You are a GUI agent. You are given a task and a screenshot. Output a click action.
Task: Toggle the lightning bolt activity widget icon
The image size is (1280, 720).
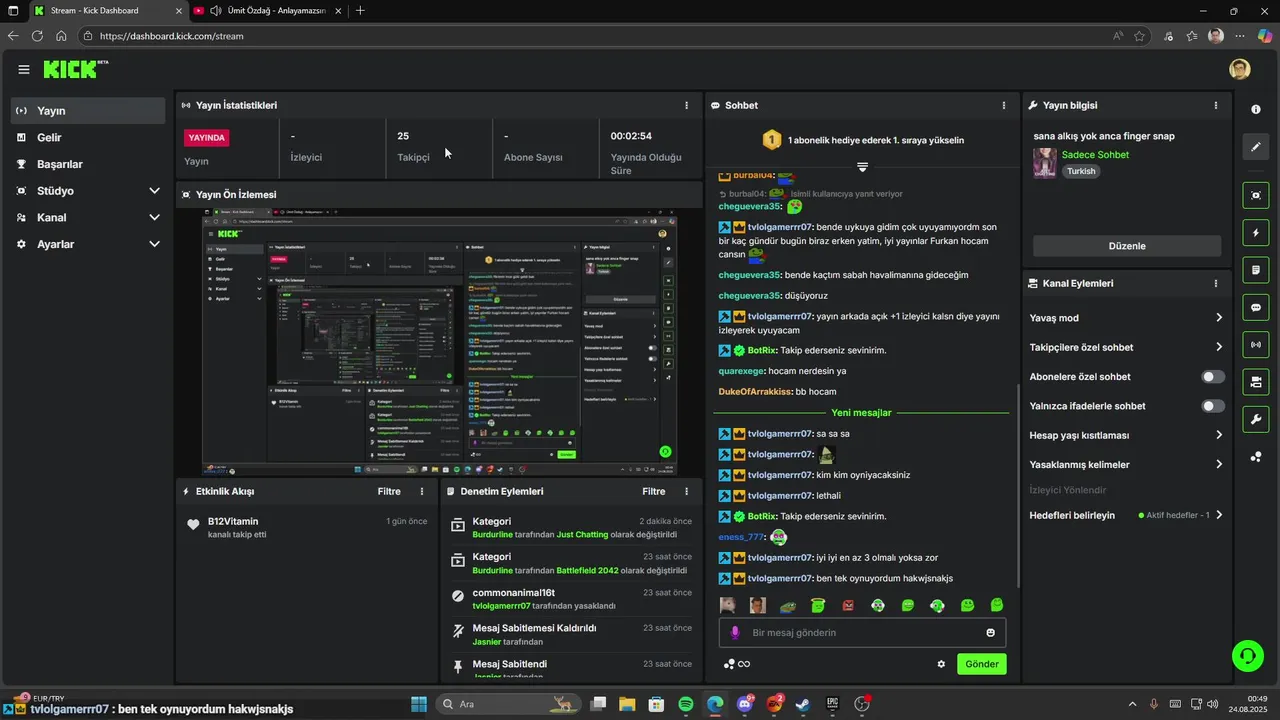point(1256,233)
